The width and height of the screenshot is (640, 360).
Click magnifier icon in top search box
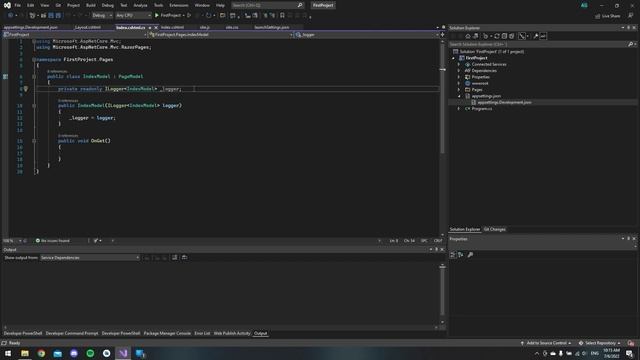click(x=300, y=5)
